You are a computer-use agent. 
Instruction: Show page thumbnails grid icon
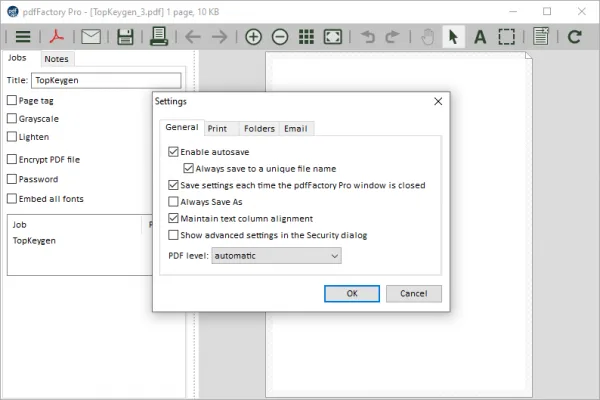point(307,37)
